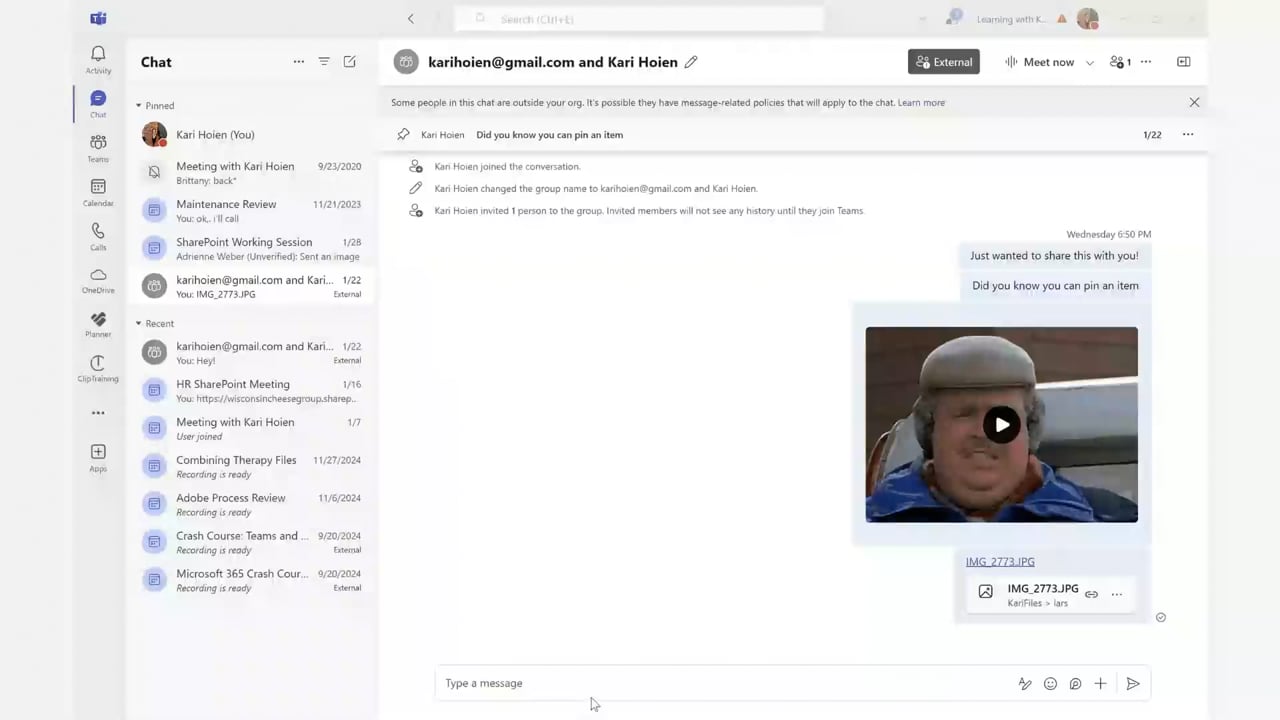The image size is (1280, 720).
Task: Follow the Learn more link
Action: [921, 102]
